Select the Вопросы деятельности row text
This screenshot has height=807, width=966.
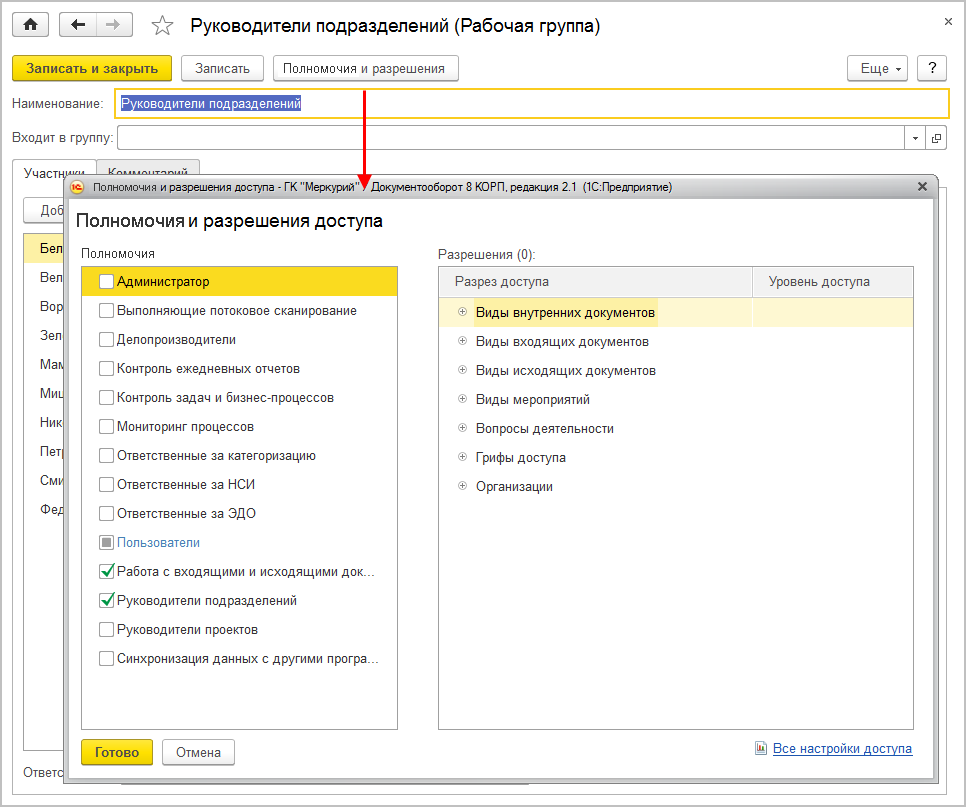coord(545,428)
